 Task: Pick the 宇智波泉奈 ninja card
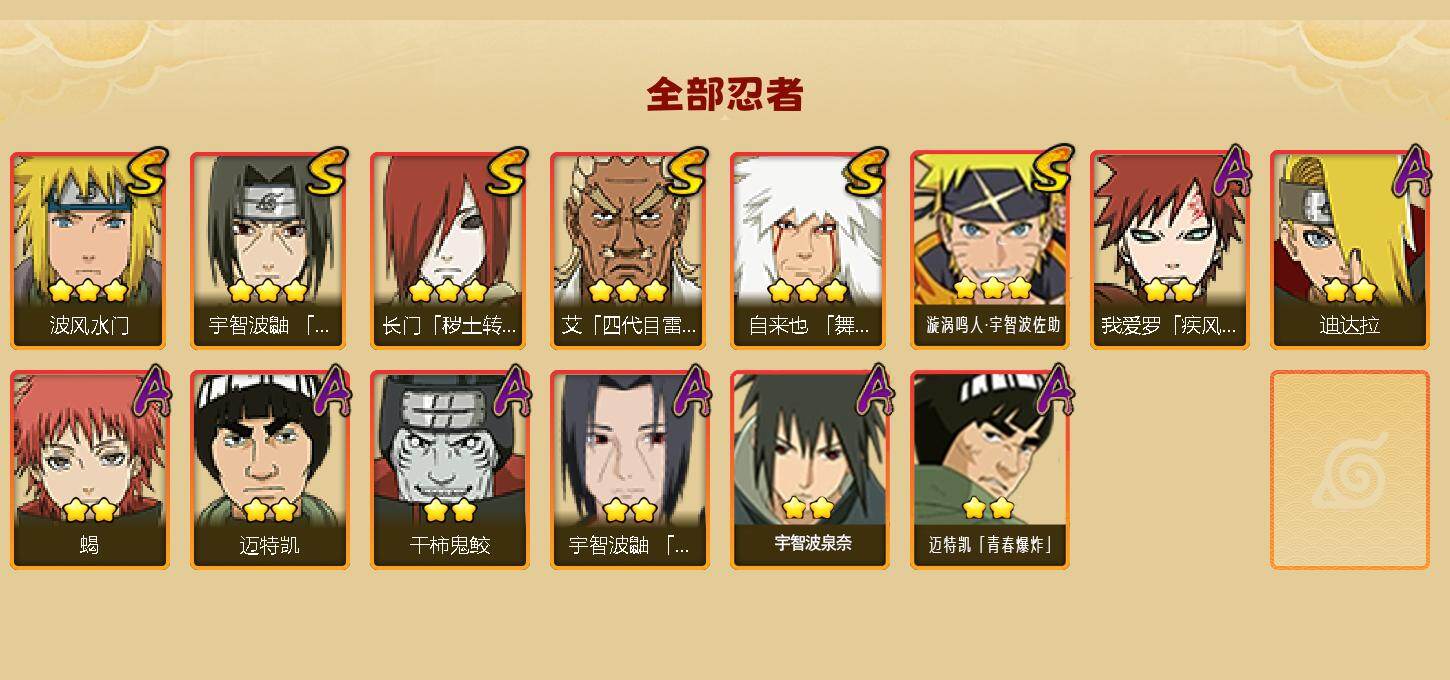pos(810,470)
